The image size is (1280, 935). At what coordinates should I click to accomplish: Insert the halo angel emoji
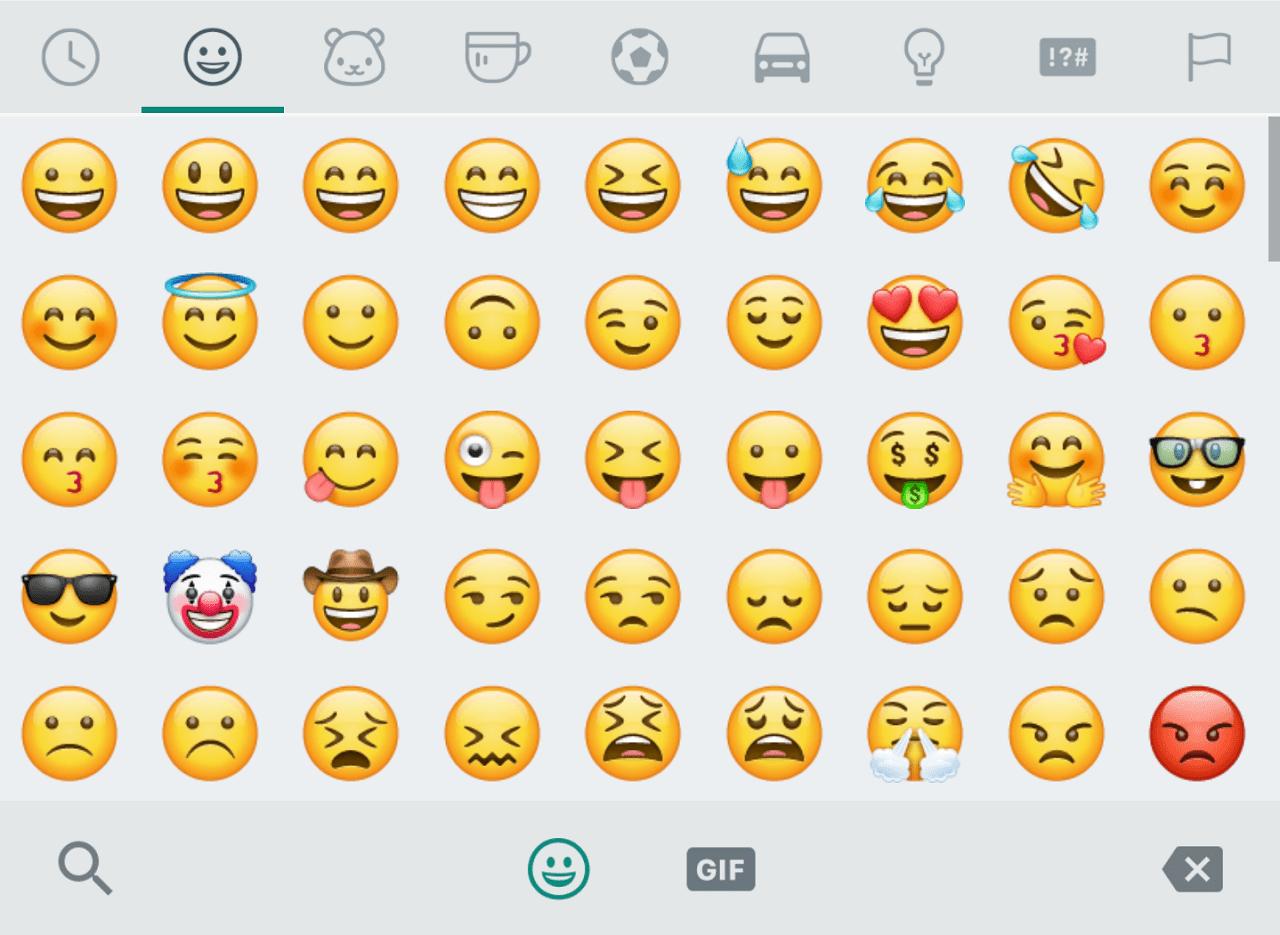pos(210,322)
